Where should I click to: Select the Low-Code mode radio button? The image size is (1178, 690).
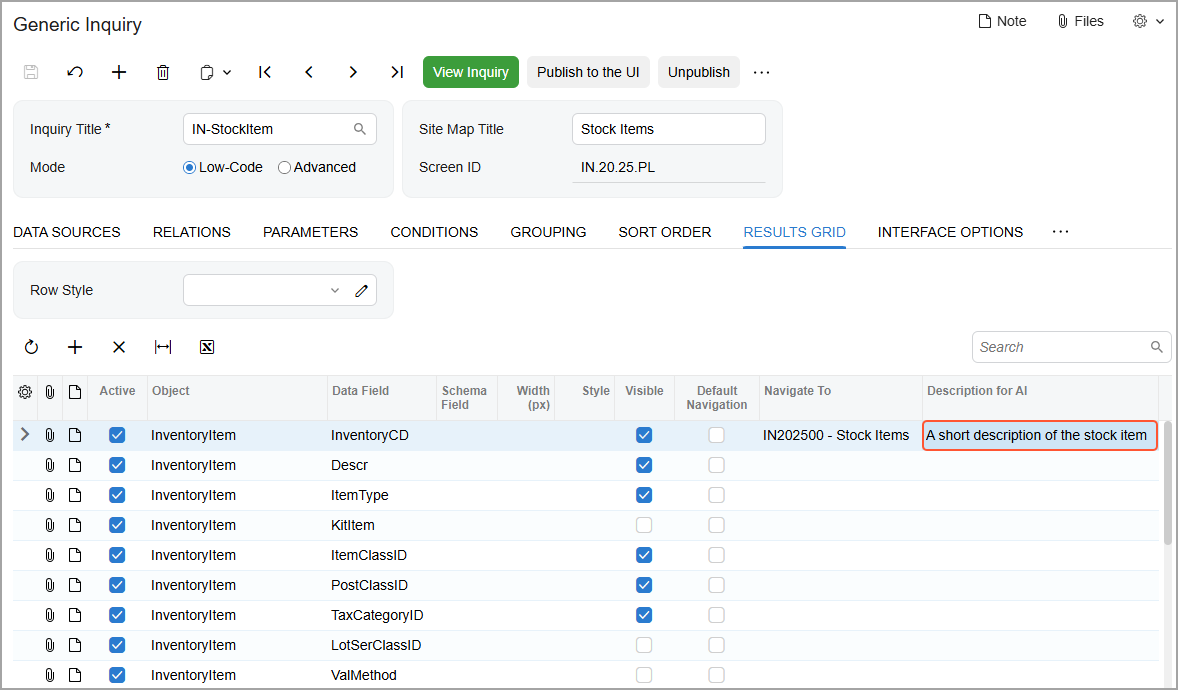click(189, 168)
